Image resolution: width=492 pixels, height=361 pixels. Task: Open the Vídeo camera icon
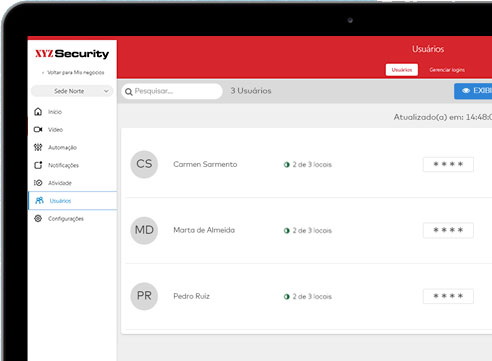pyautogui.click(x=38, y=129)
